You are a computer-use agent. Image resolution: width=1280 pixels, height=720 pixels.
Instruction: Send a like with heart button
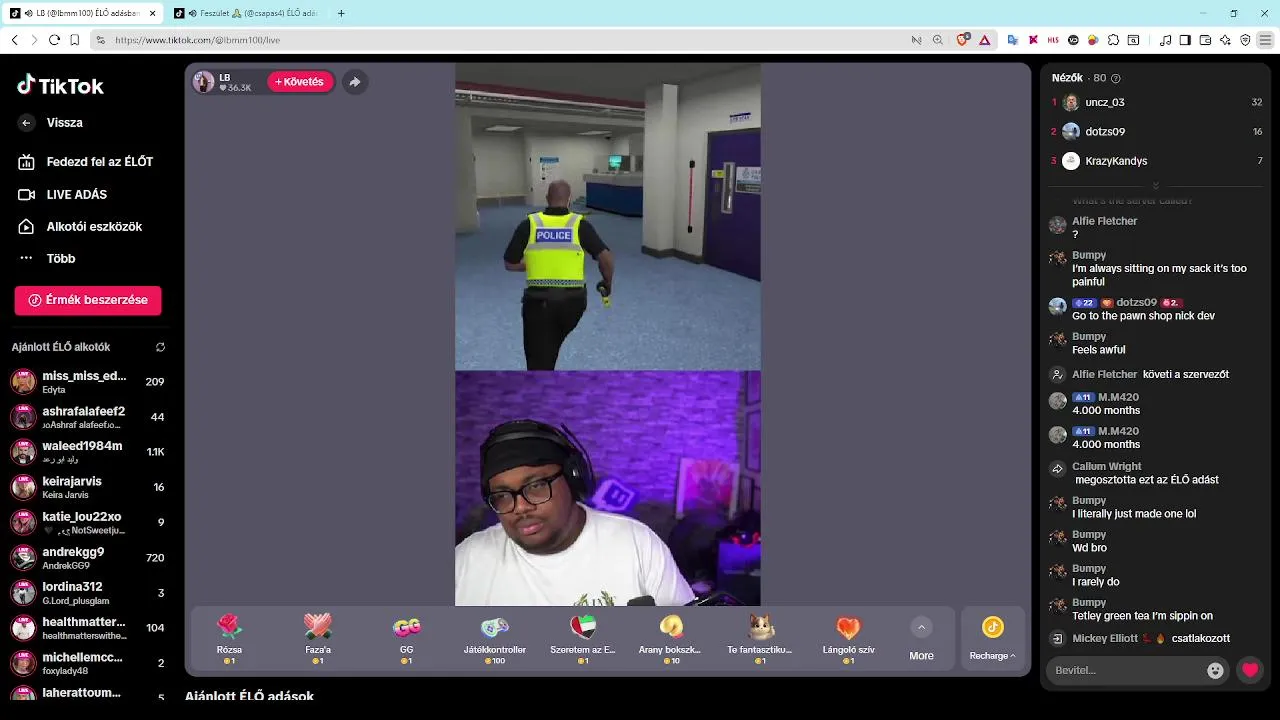coord(1250,671)
